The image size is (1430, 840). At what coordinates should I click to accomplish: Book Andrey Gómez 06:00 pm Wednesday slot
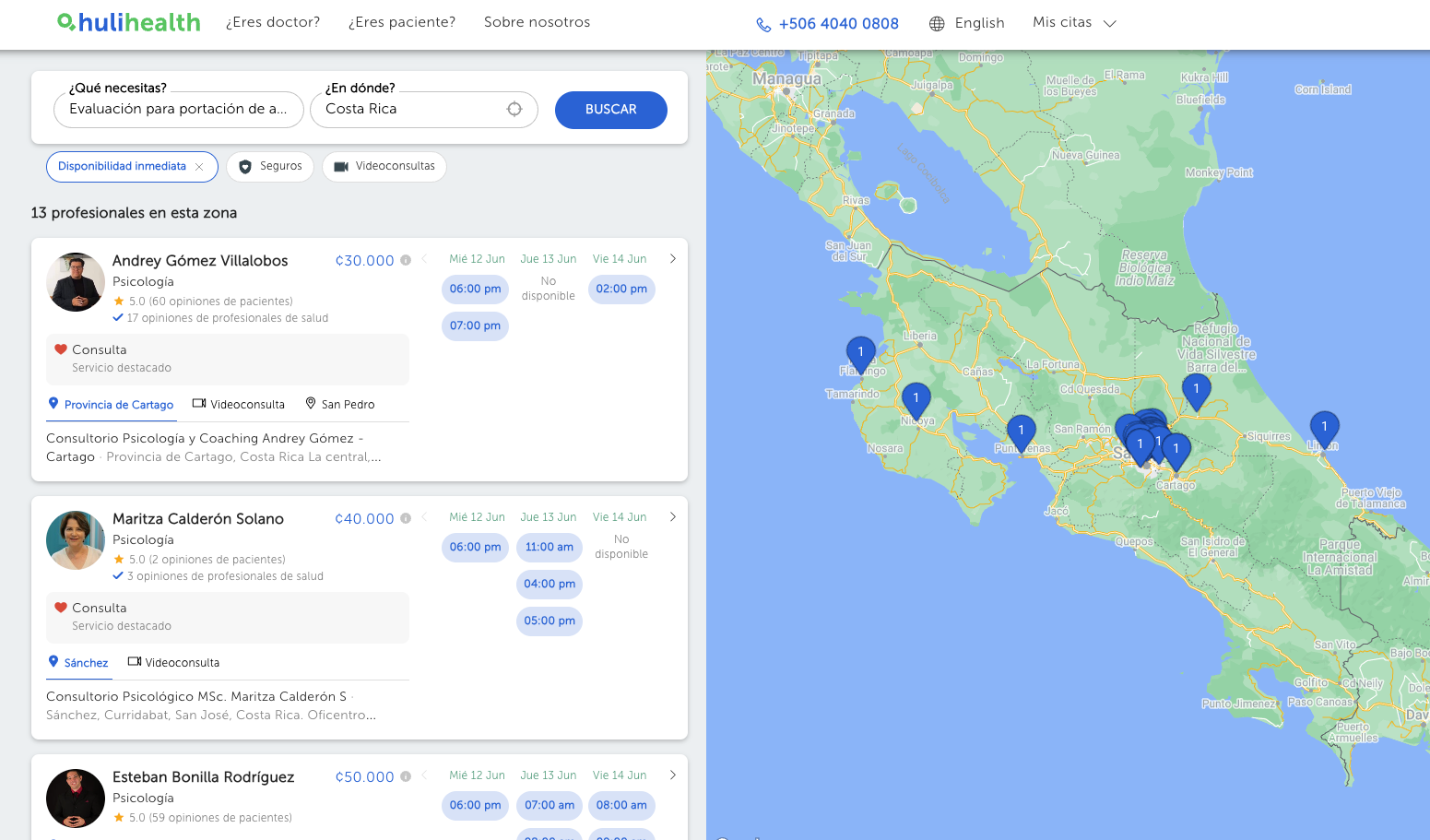476,290
